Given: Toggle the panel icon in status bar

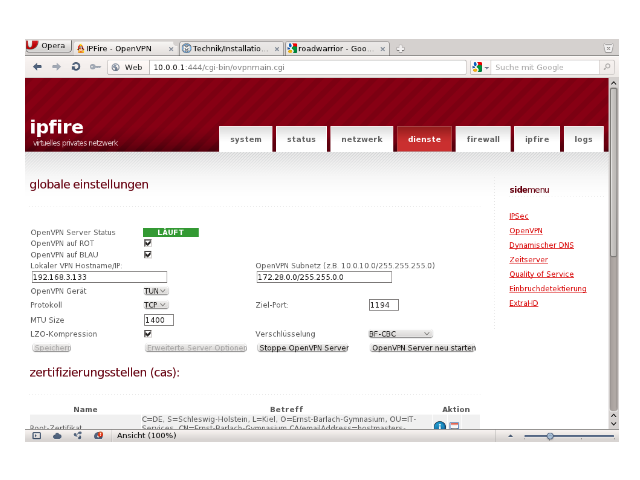Looking at the screenshot, I should [x=37, y=436].
